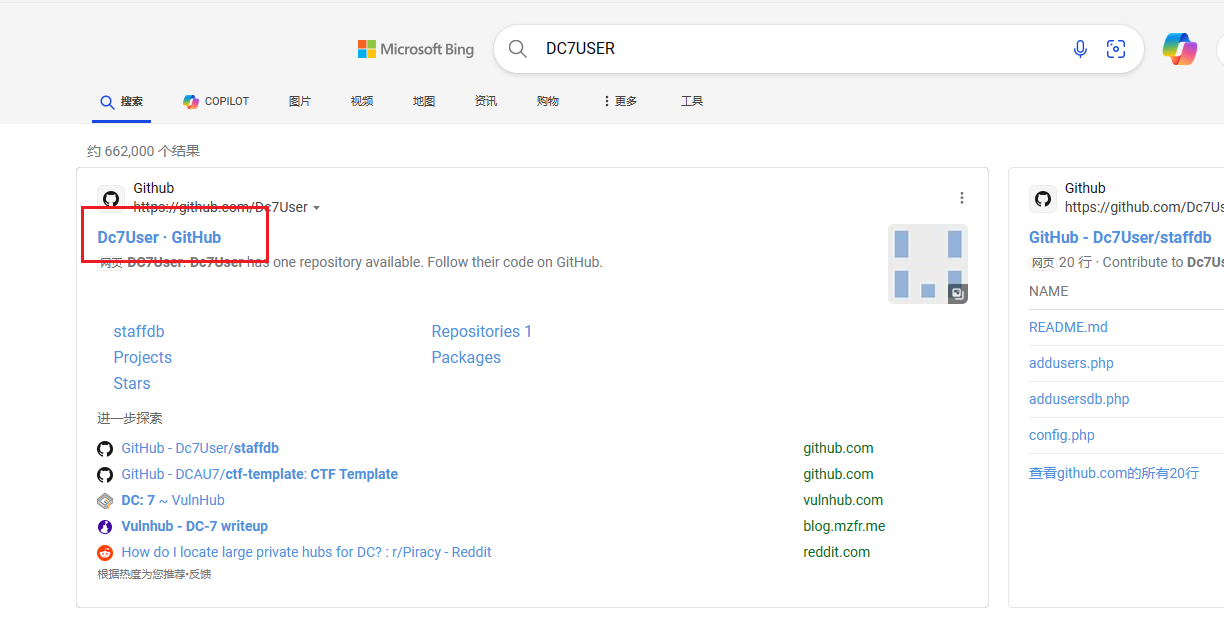Open the DC: 7 ~ VulnHub link
This screenshot has height=624, width=1224.
[x=173, y=500]
